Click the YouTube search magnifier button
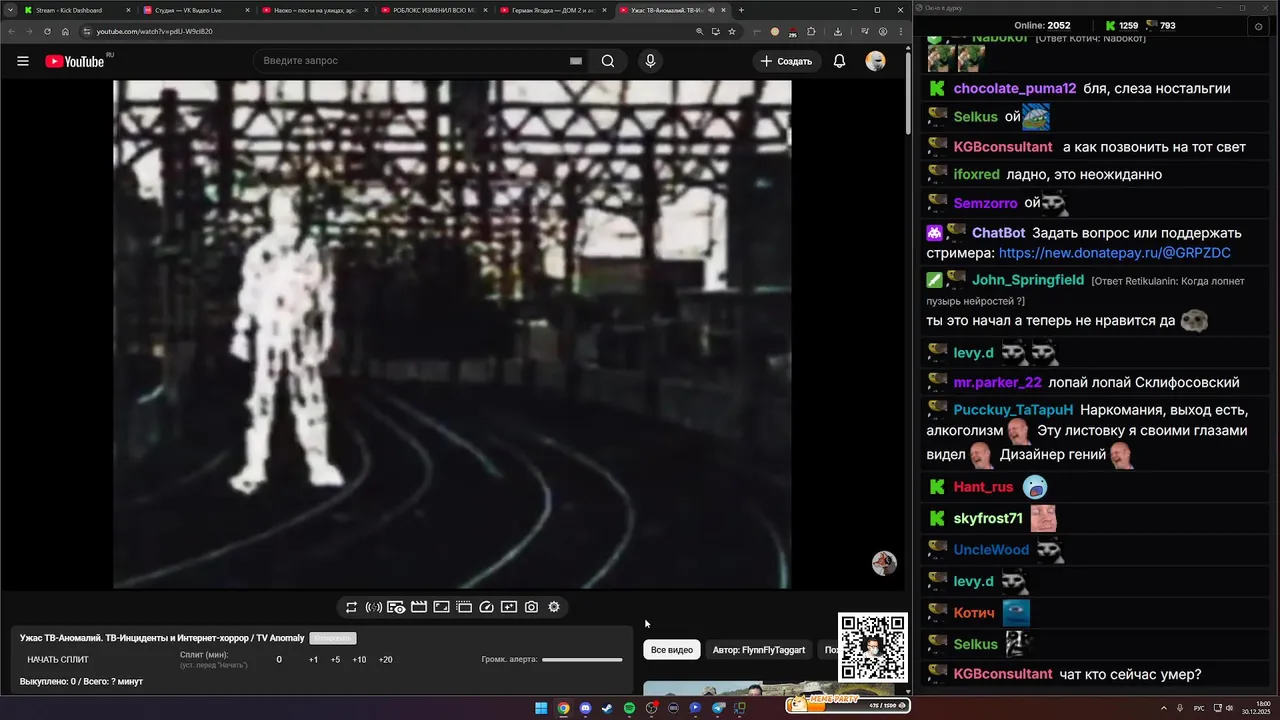Image resolution: width=1280 pixels, height=720 pixels. [x=608, y=61]
